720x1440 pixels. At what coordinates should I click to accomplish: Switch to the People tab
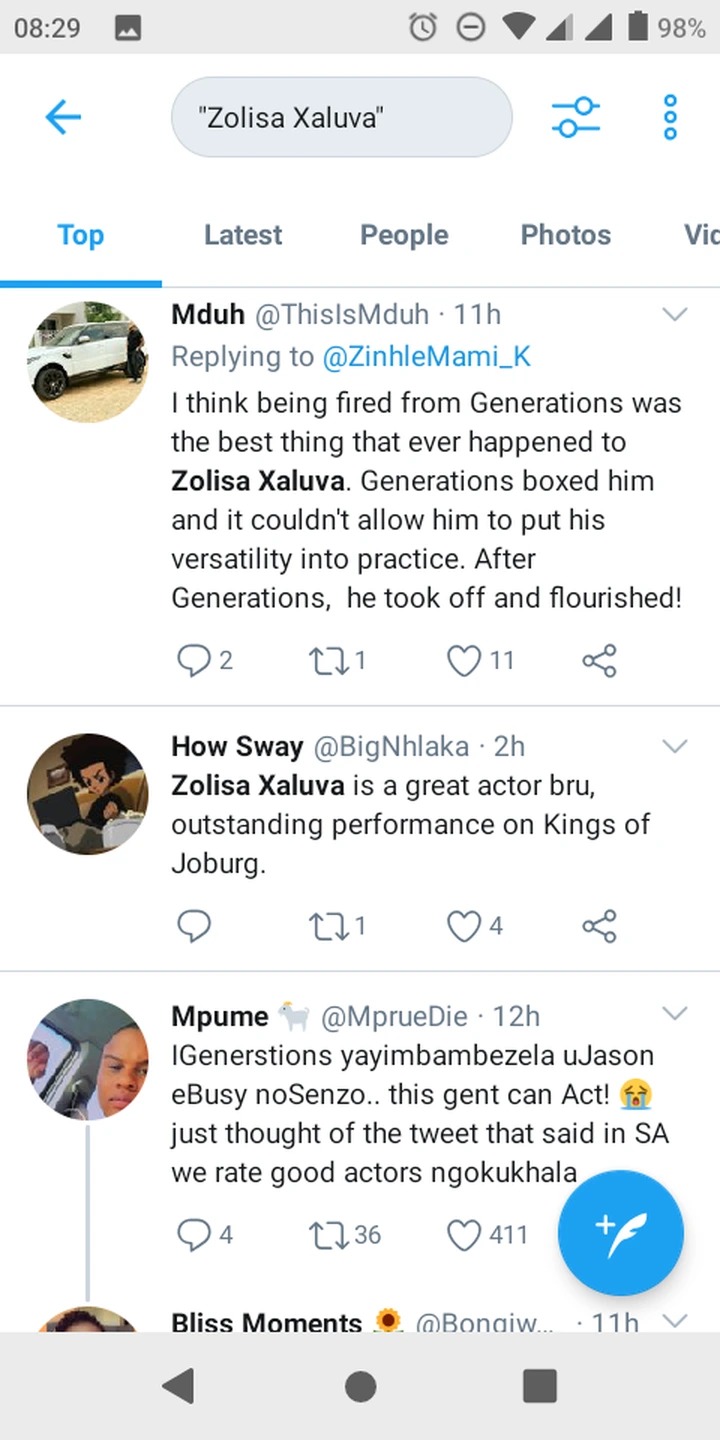tap(404, 235)
